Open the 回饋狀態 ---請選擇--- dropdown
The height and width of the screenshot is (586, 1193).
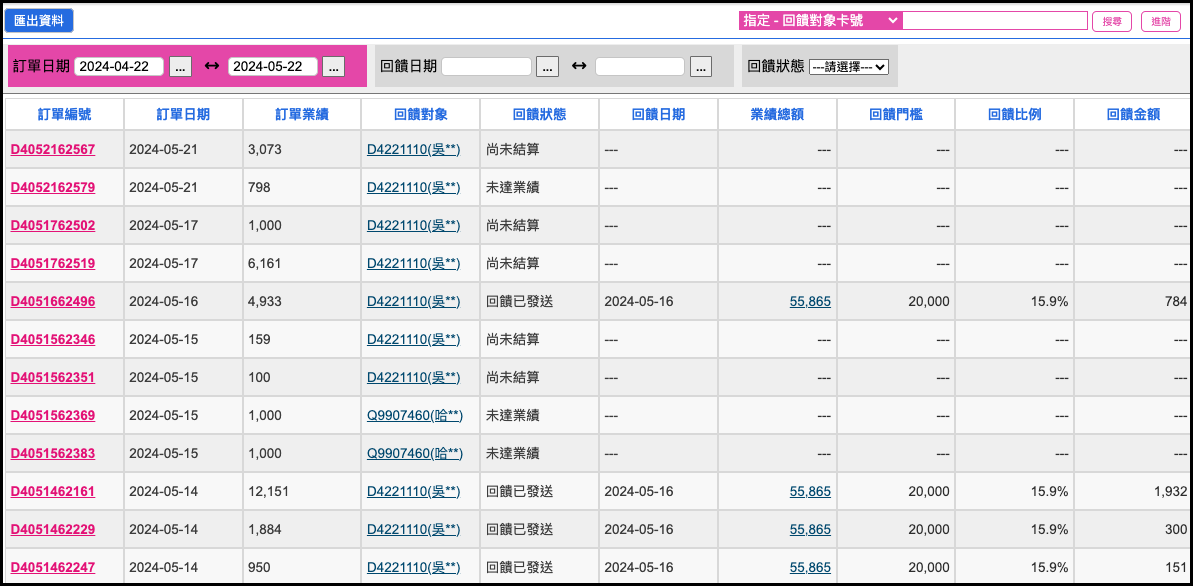pyautogui.click(x=848, y=67)
